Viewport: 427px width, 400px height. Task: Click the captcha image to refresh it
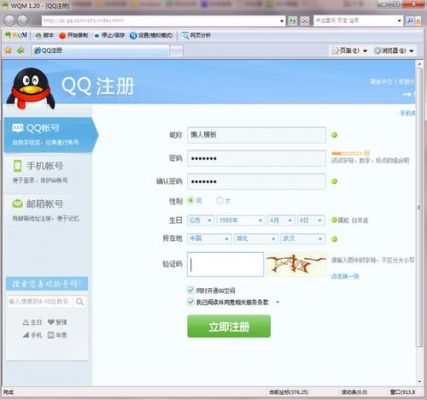click(296, 265)
